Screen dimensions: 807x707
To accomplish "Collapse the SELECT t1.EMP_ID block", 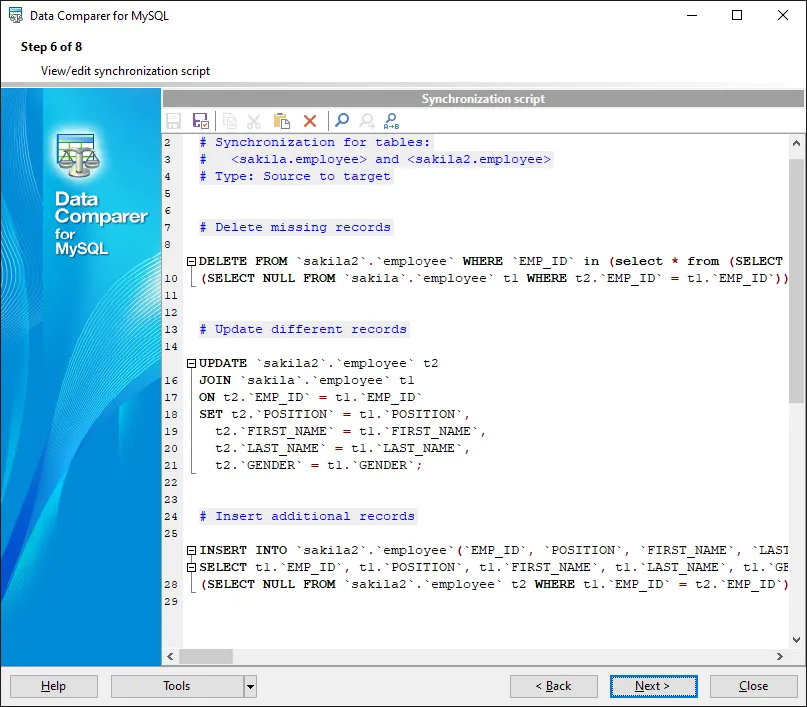I will 191,568.
